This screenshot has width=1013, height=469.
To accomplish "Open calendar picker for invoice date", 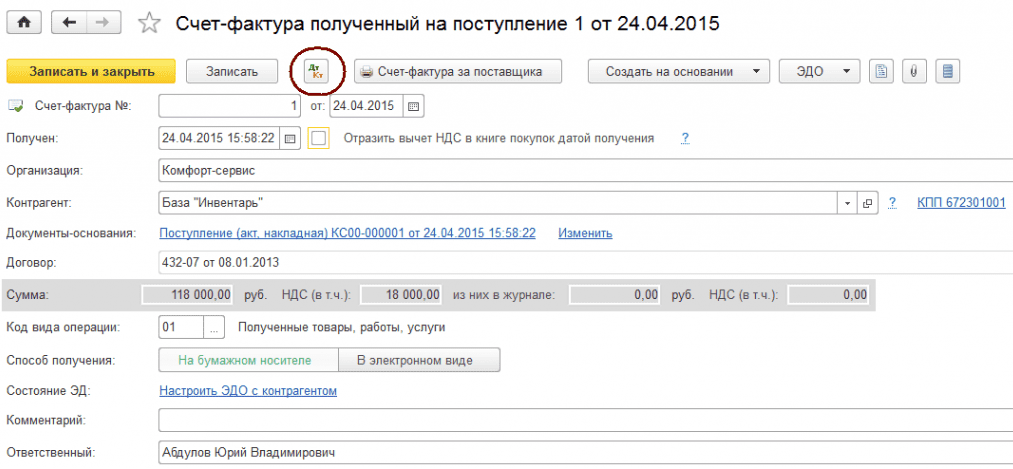I will coord(414,105).
